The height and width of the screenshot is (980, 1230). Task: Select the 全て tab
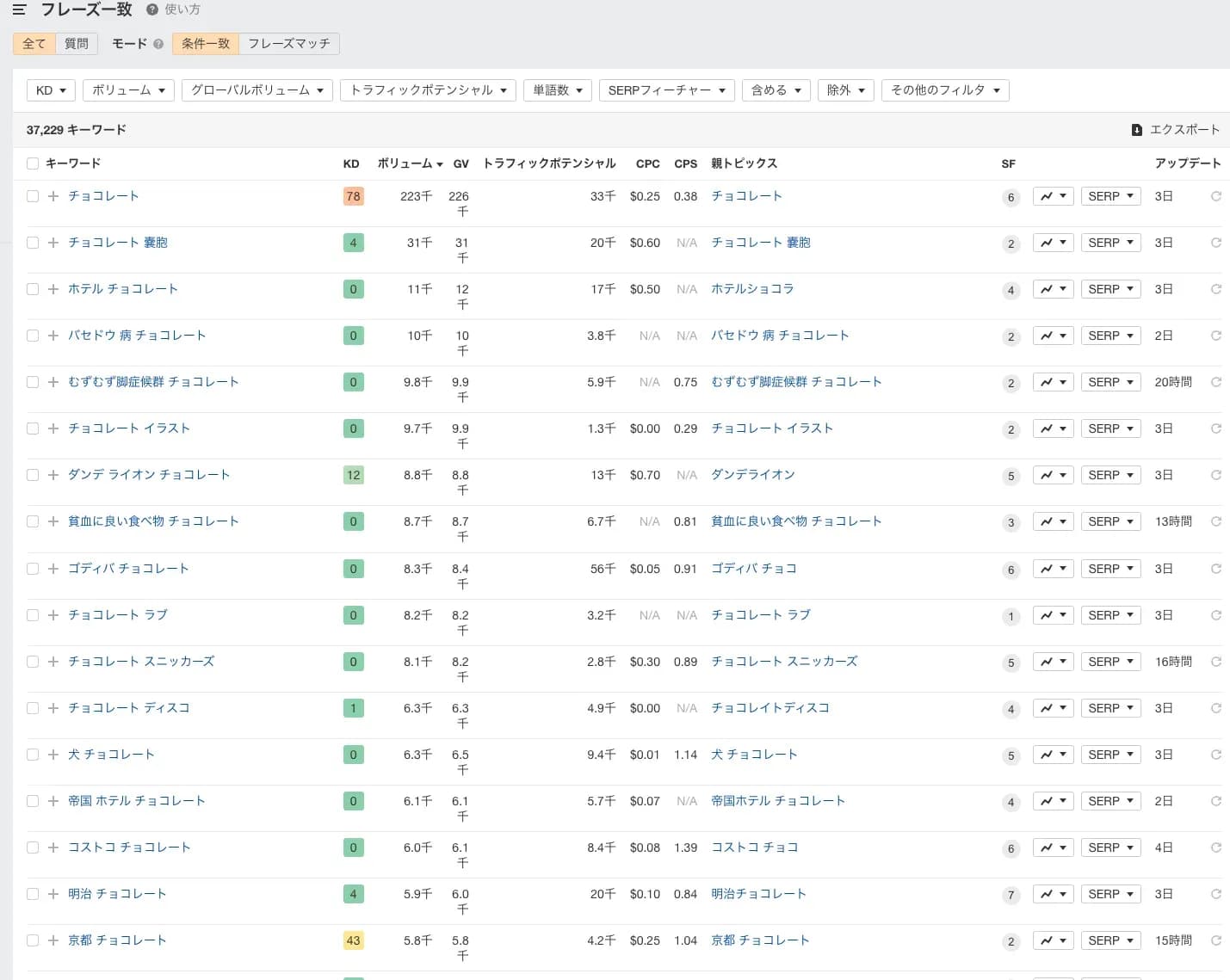pos(34,44)
